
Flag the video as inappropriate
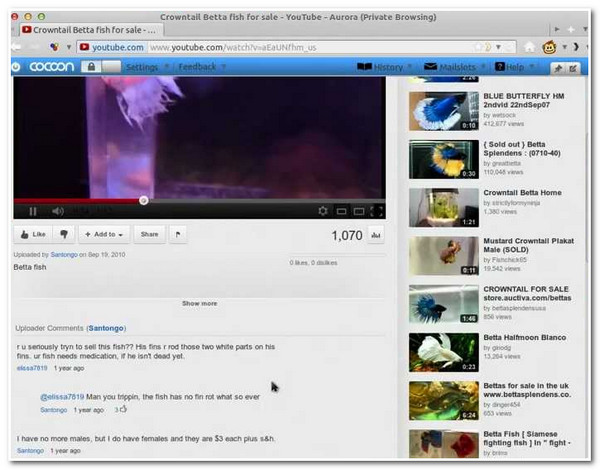(x=178, y=234)
